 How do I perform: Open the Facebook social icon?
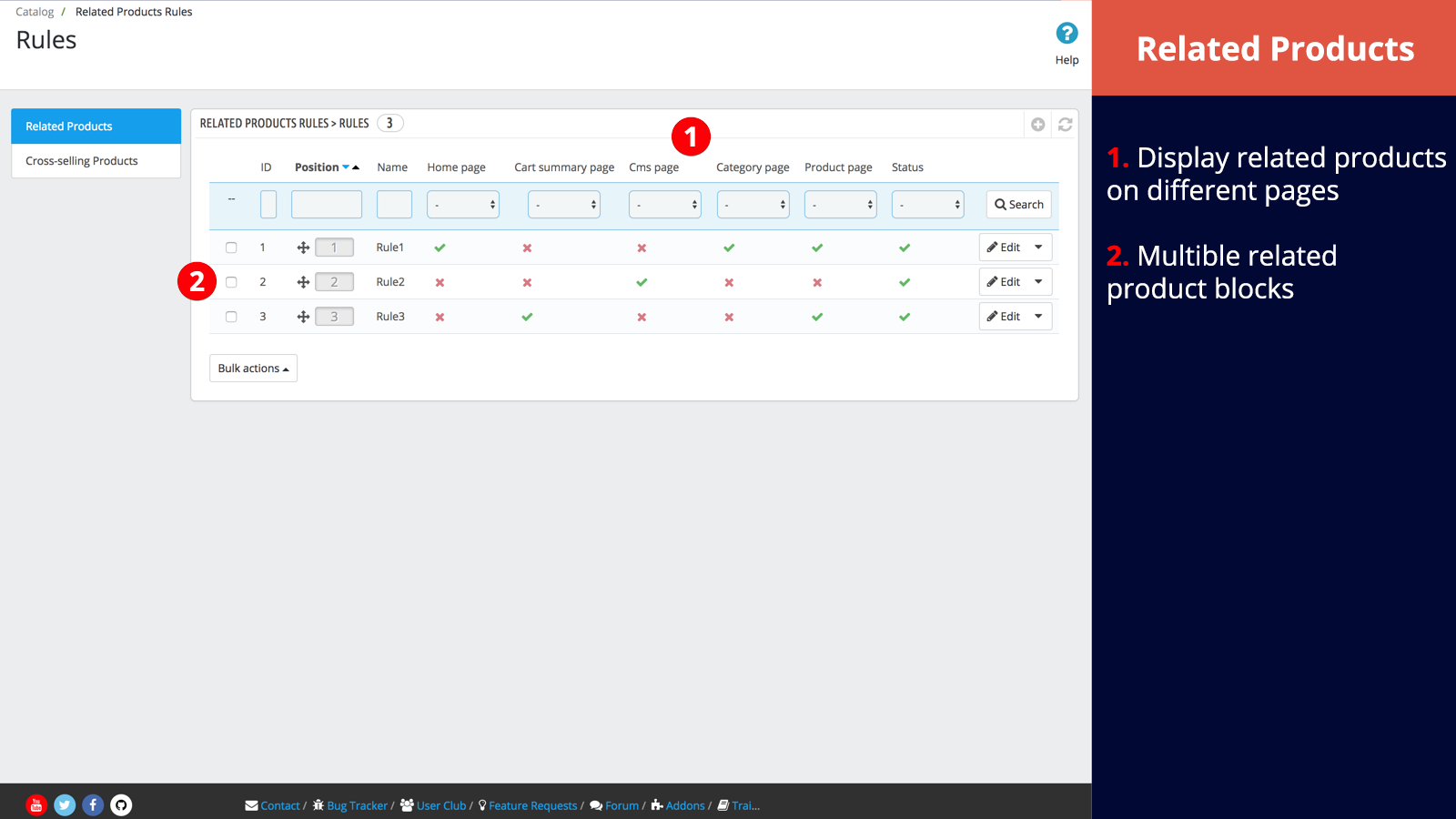pyautogui.click(x=93, y=804)
